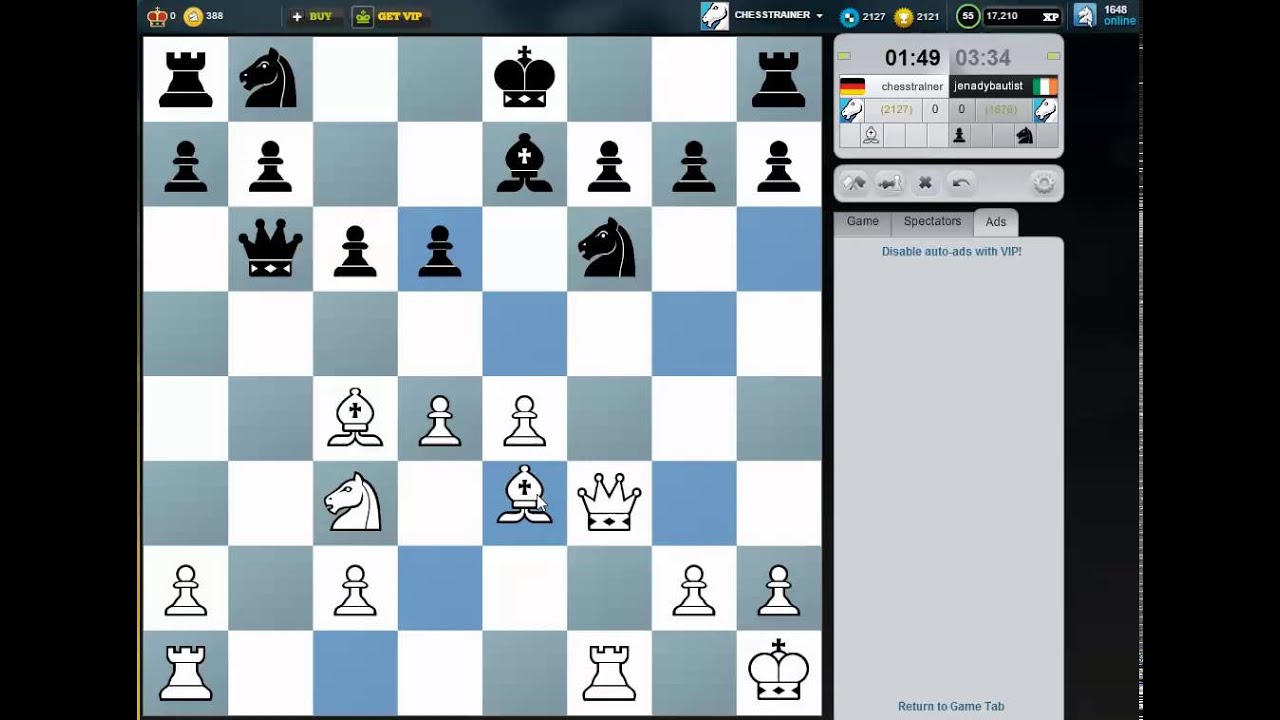Click the captured black knight icon
Screen dimensions: 1280x720
point(1025,136)
